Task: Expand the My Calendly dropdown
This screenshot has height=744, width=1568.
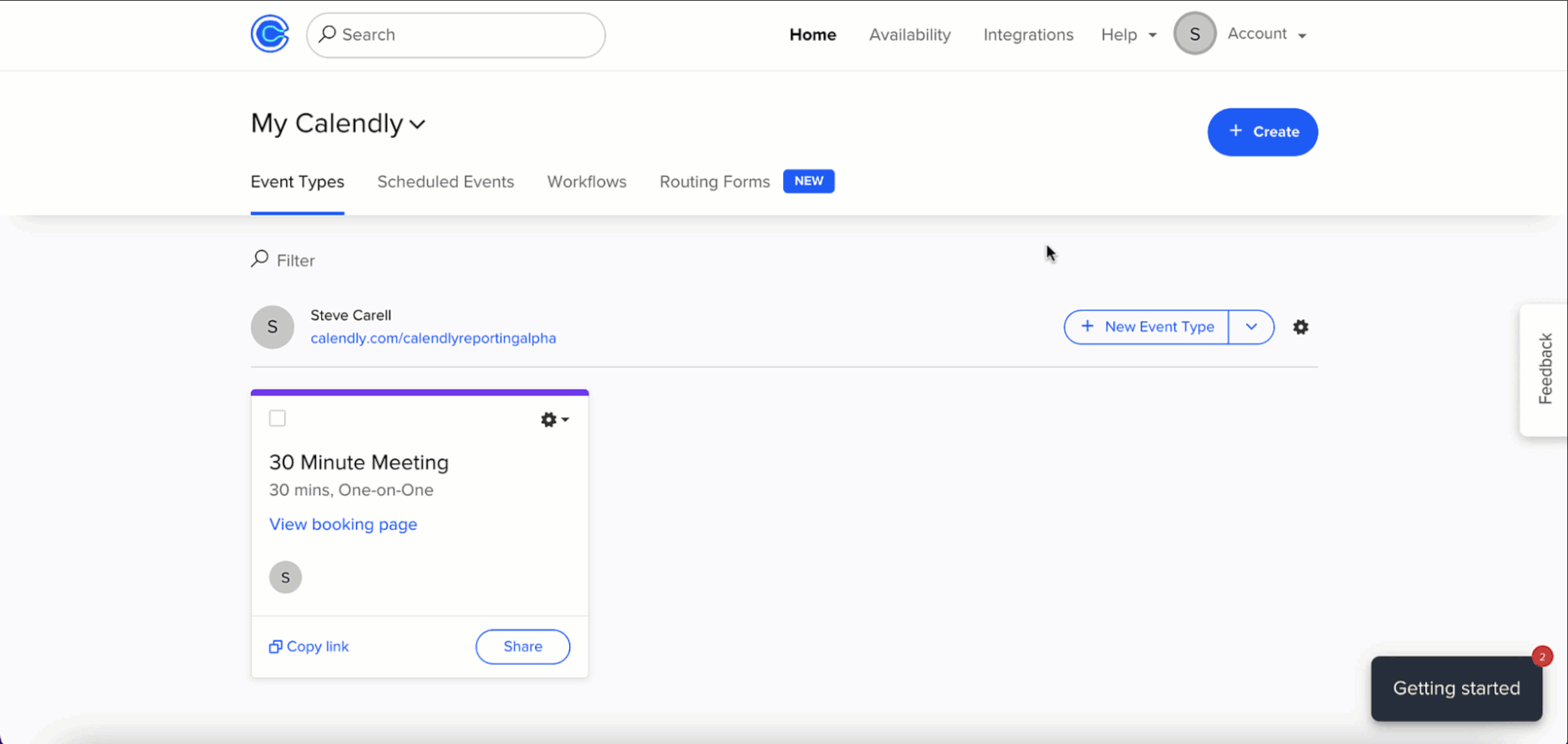Action: coord(339,124)
